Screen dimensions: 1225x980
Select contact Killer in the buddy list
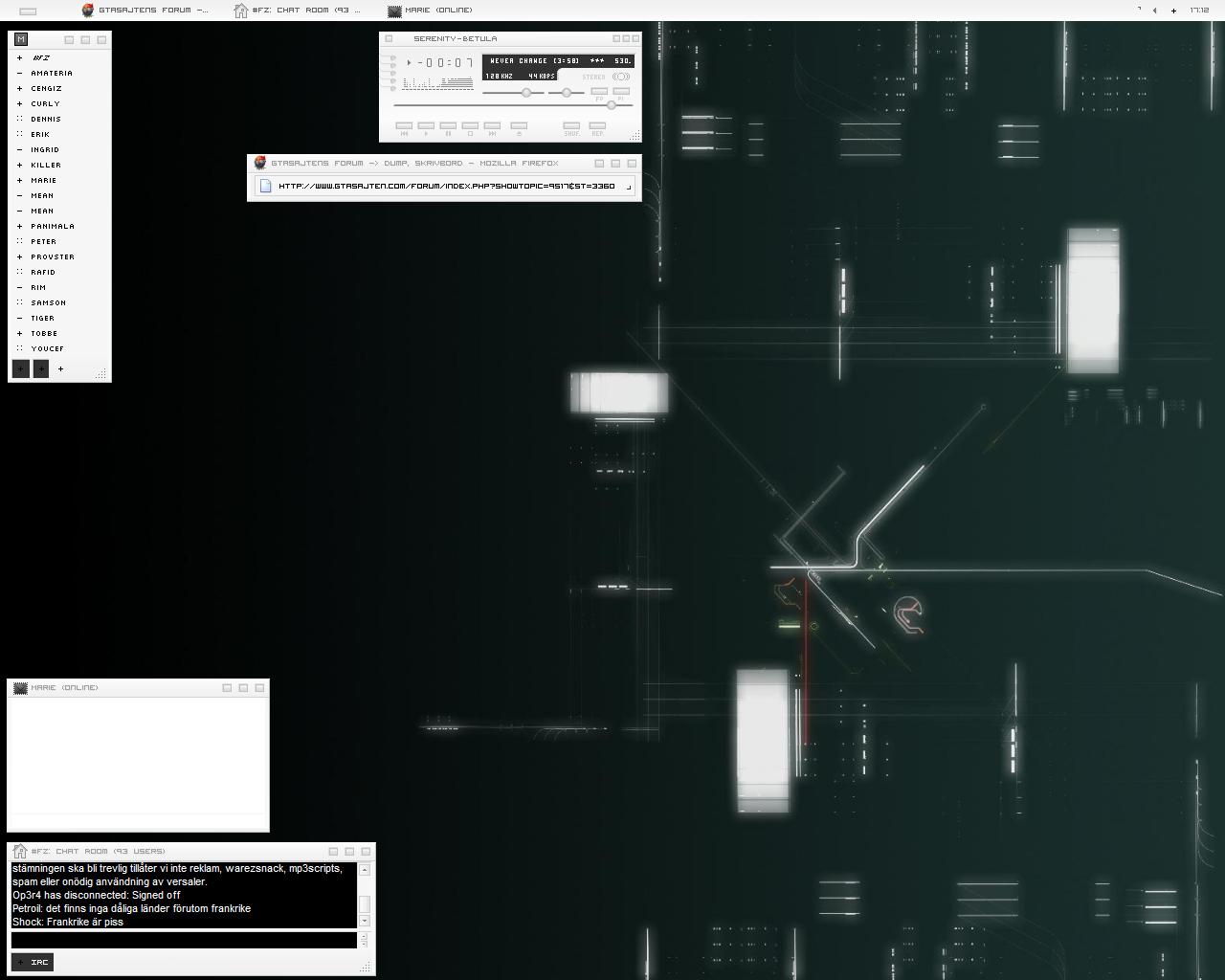[46, 165]
